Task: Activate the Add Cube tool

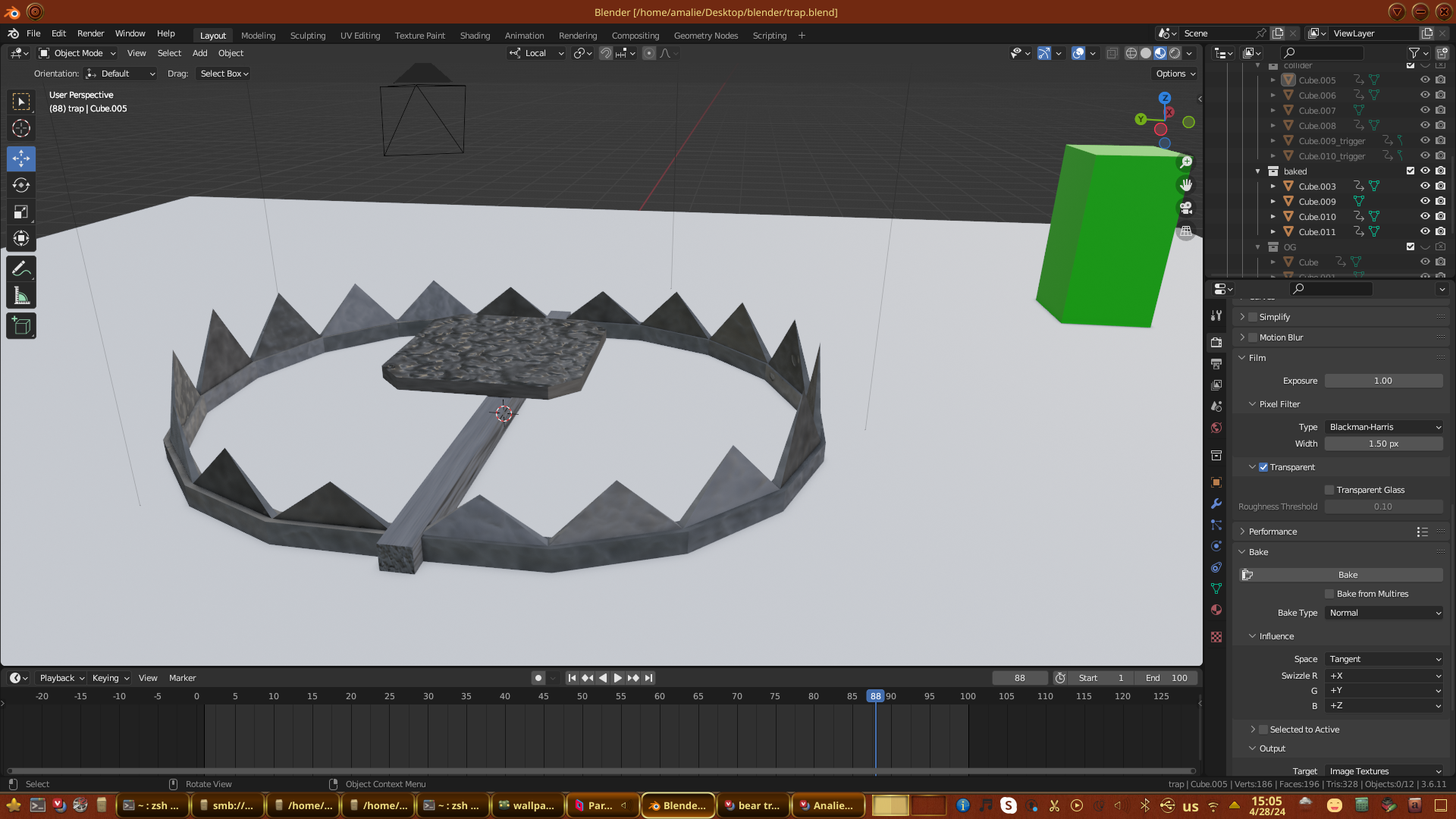Action: pyautogui.click(x=21, y=326)
